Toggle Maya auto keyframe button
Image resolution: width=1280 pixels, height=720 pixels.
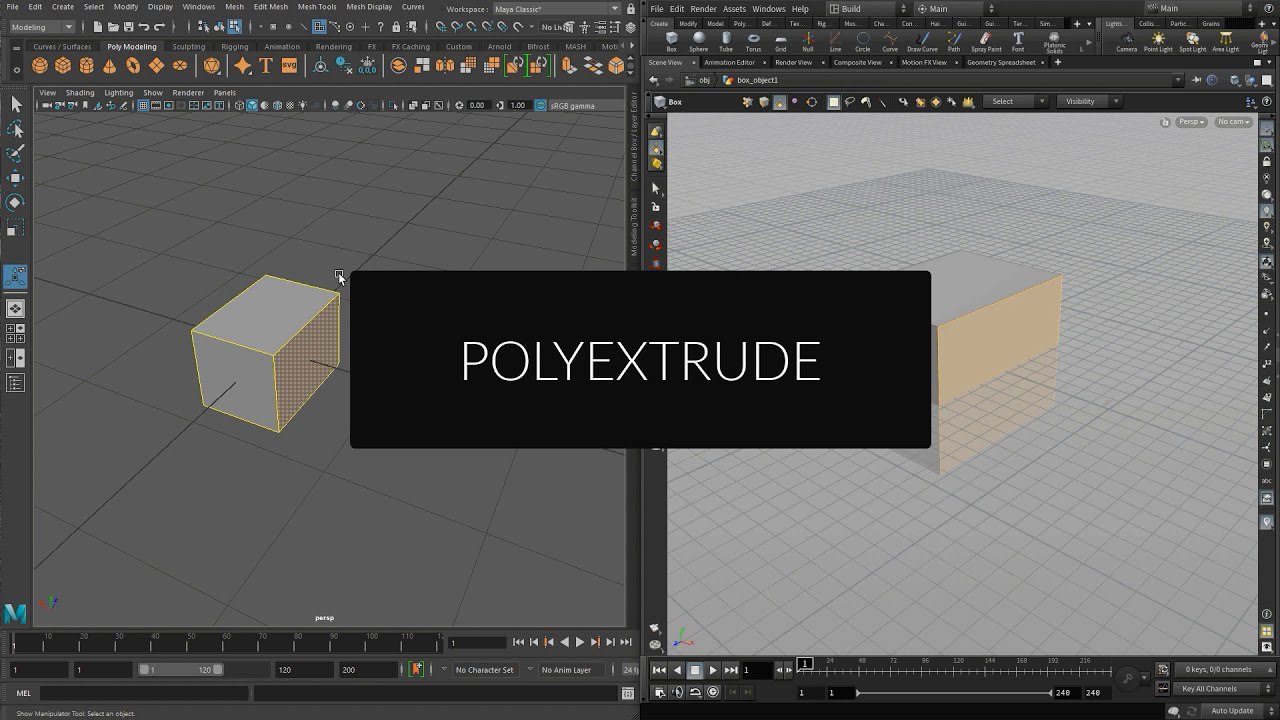pyautogui.click(x=417, y=669)
